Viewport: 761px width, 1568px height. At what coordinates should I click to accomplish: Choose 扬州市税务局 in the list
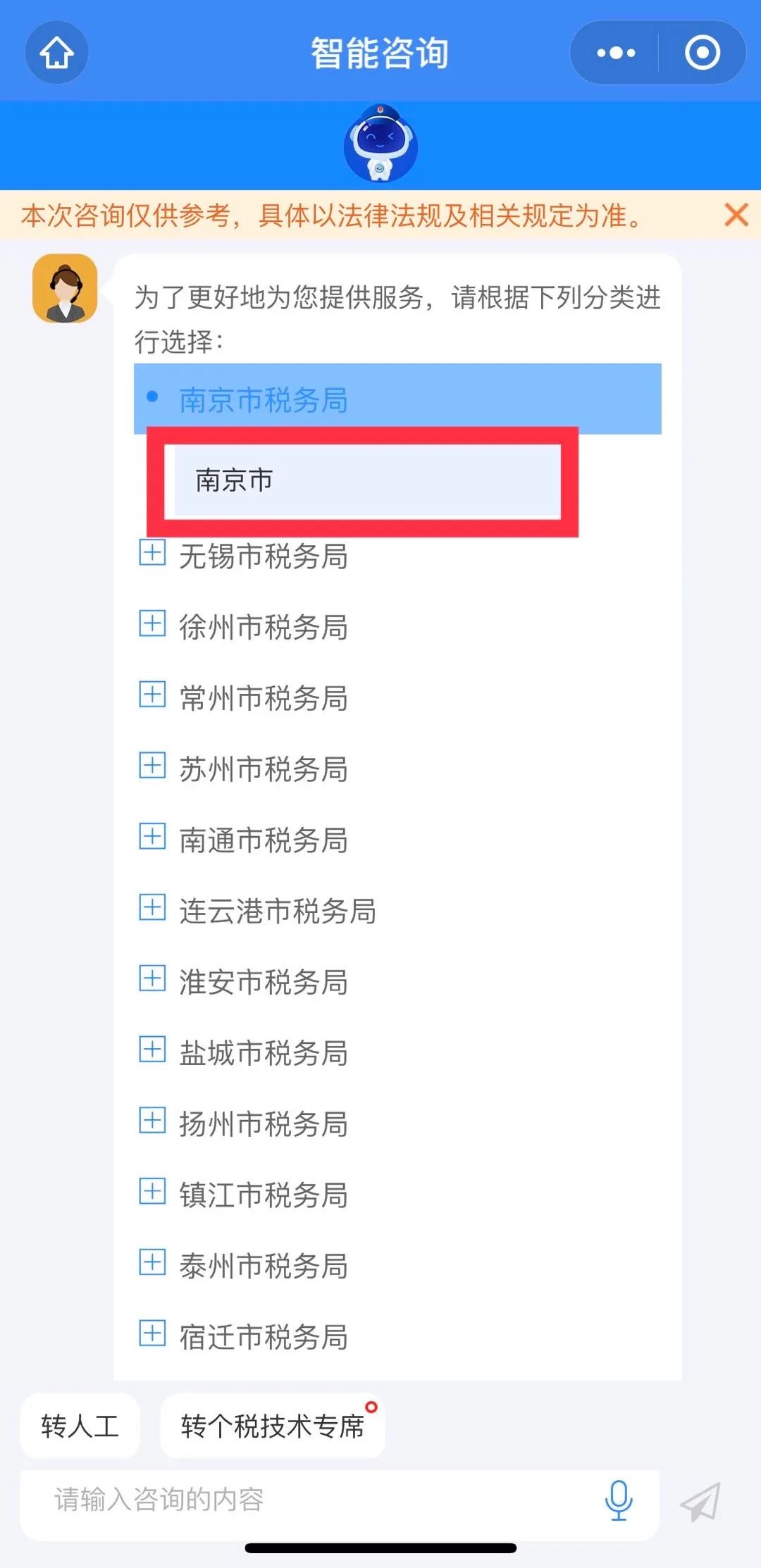[263, 1124]
